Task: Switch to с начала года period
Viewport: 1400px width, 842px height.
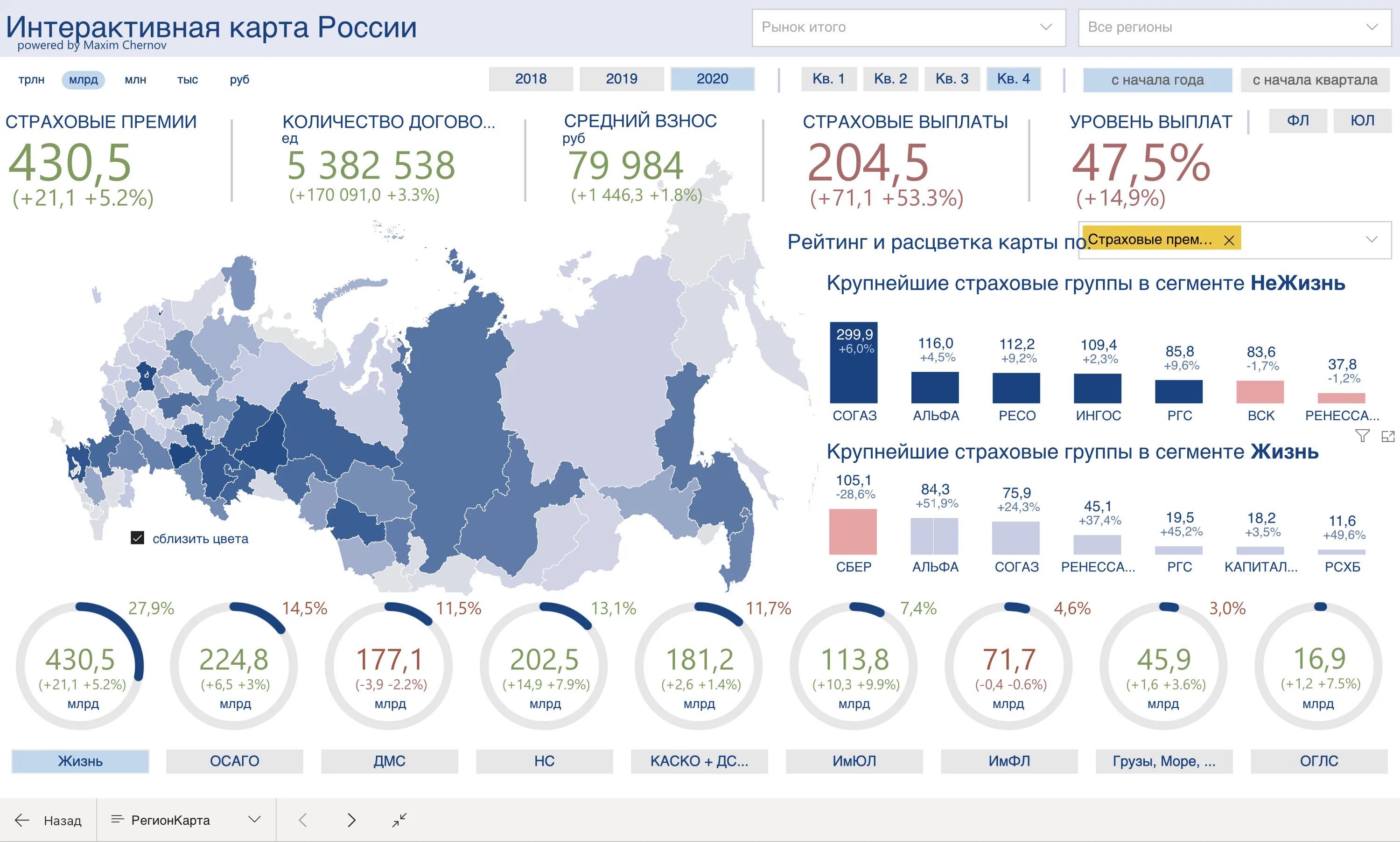Action: 1158,80
